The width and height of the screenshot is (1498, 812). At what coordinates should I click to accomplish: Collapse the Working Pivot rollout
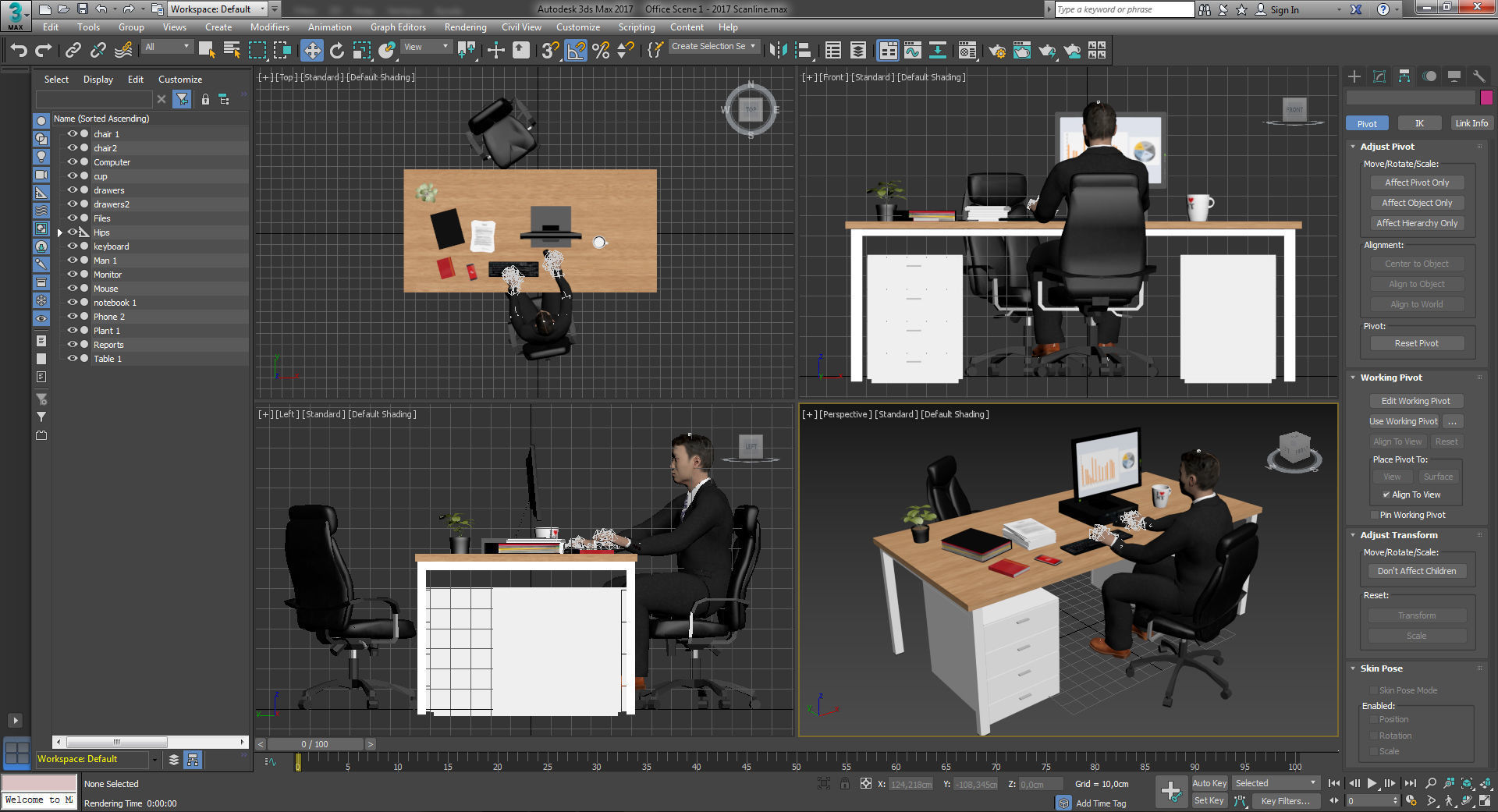click(x=1353, y=378)
